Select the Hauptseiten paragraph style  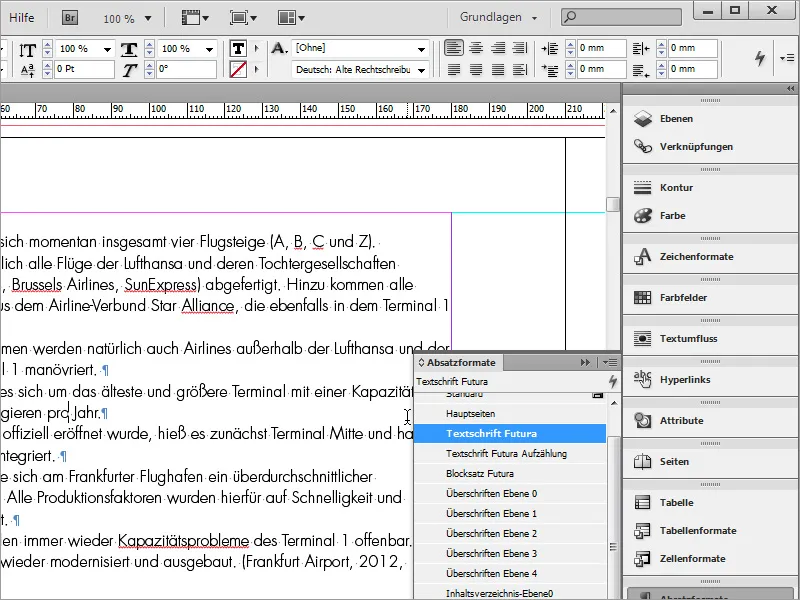tap(509, 414)
